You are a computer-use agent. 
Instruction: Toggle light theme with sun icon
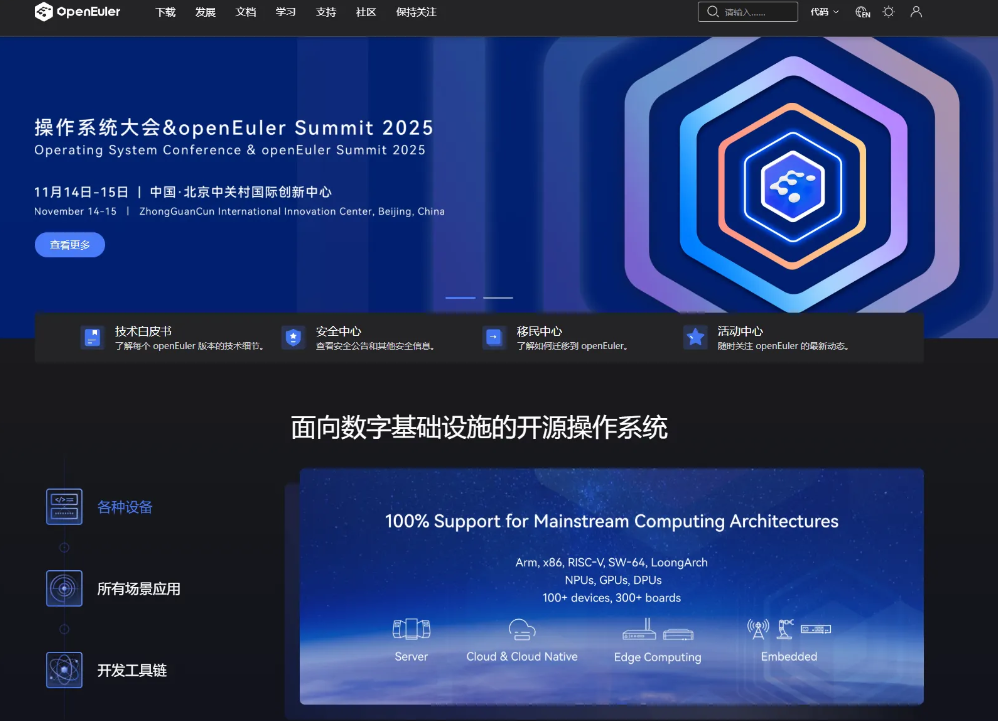pyautogui.click(x=889, y=11)
